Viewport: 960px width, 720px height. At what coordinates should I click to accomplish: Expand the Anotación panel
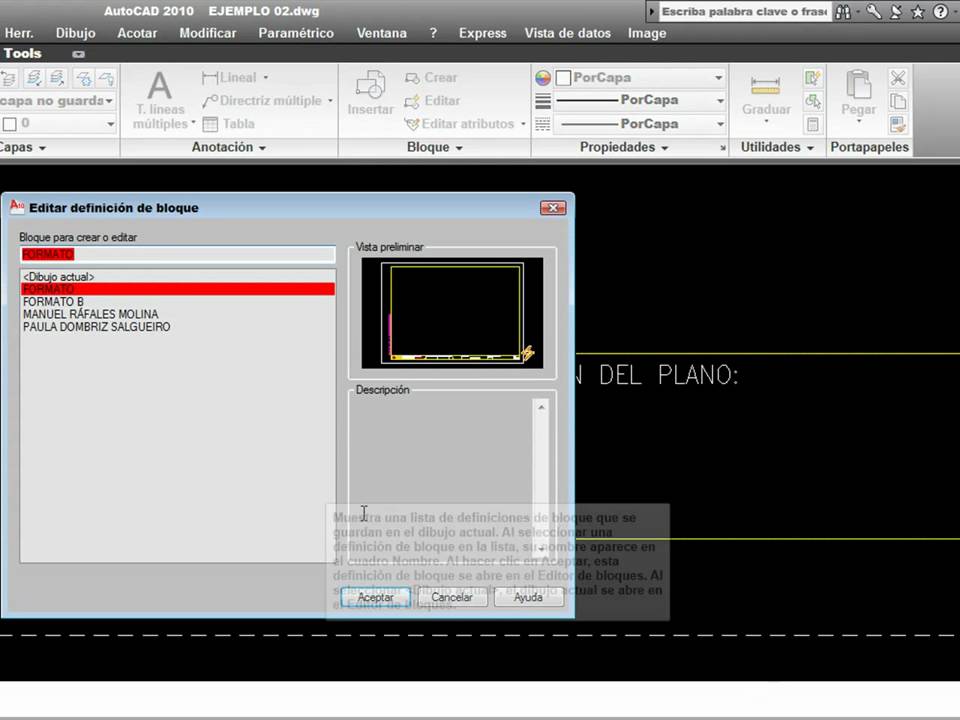228,148
